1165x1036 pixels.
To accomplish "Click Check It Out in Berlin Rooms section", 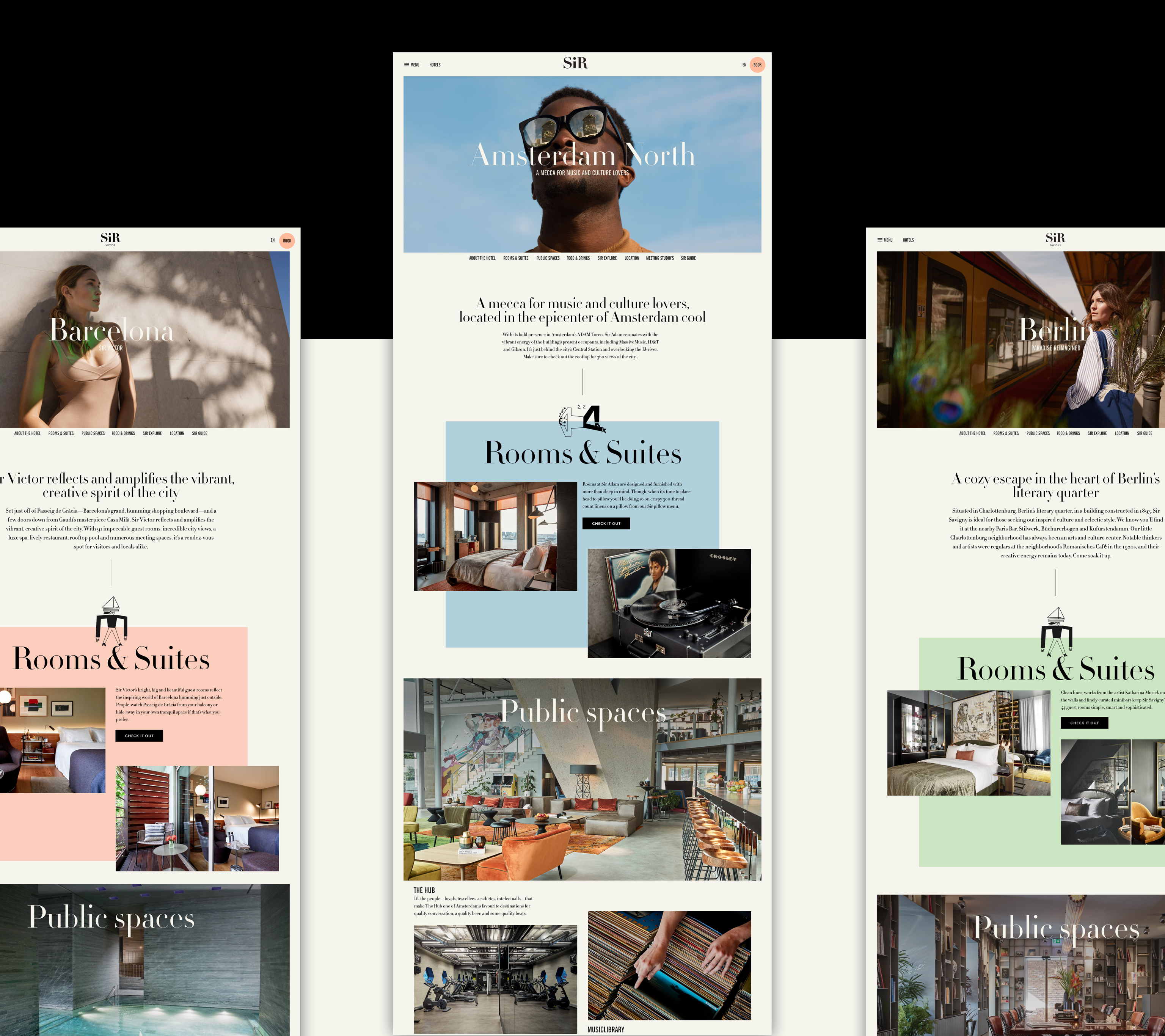I will click(1084, 722).
